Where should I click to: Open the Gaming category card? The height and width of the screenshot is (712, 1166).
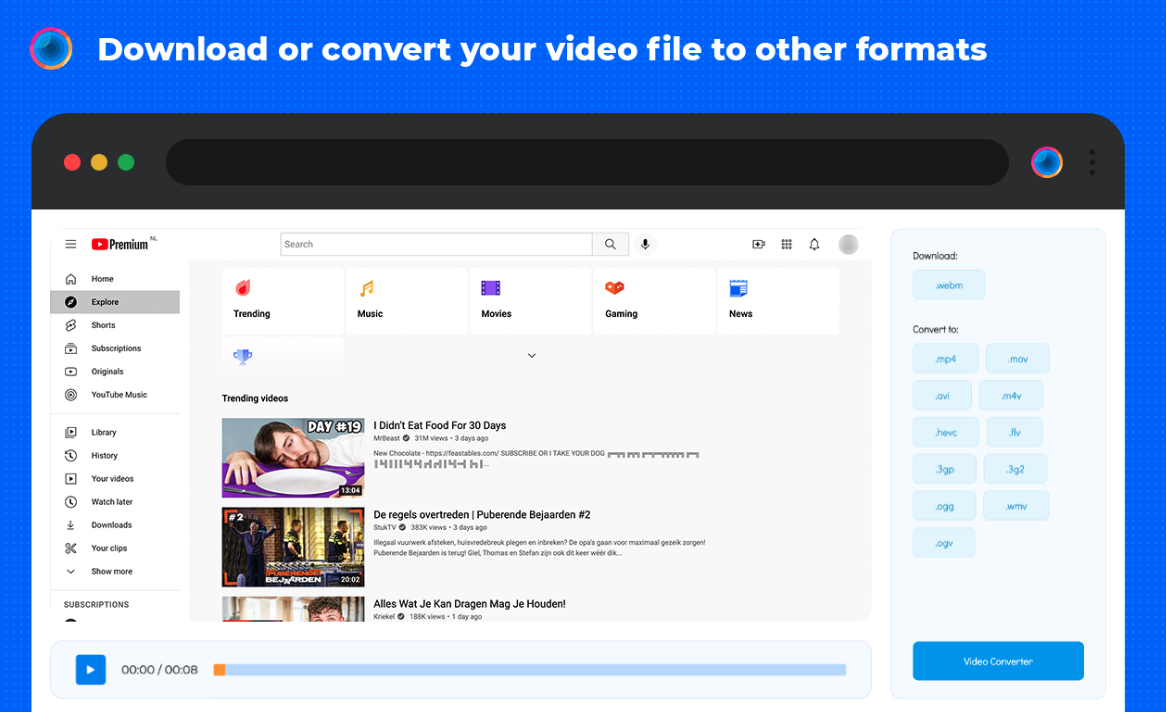654,301
